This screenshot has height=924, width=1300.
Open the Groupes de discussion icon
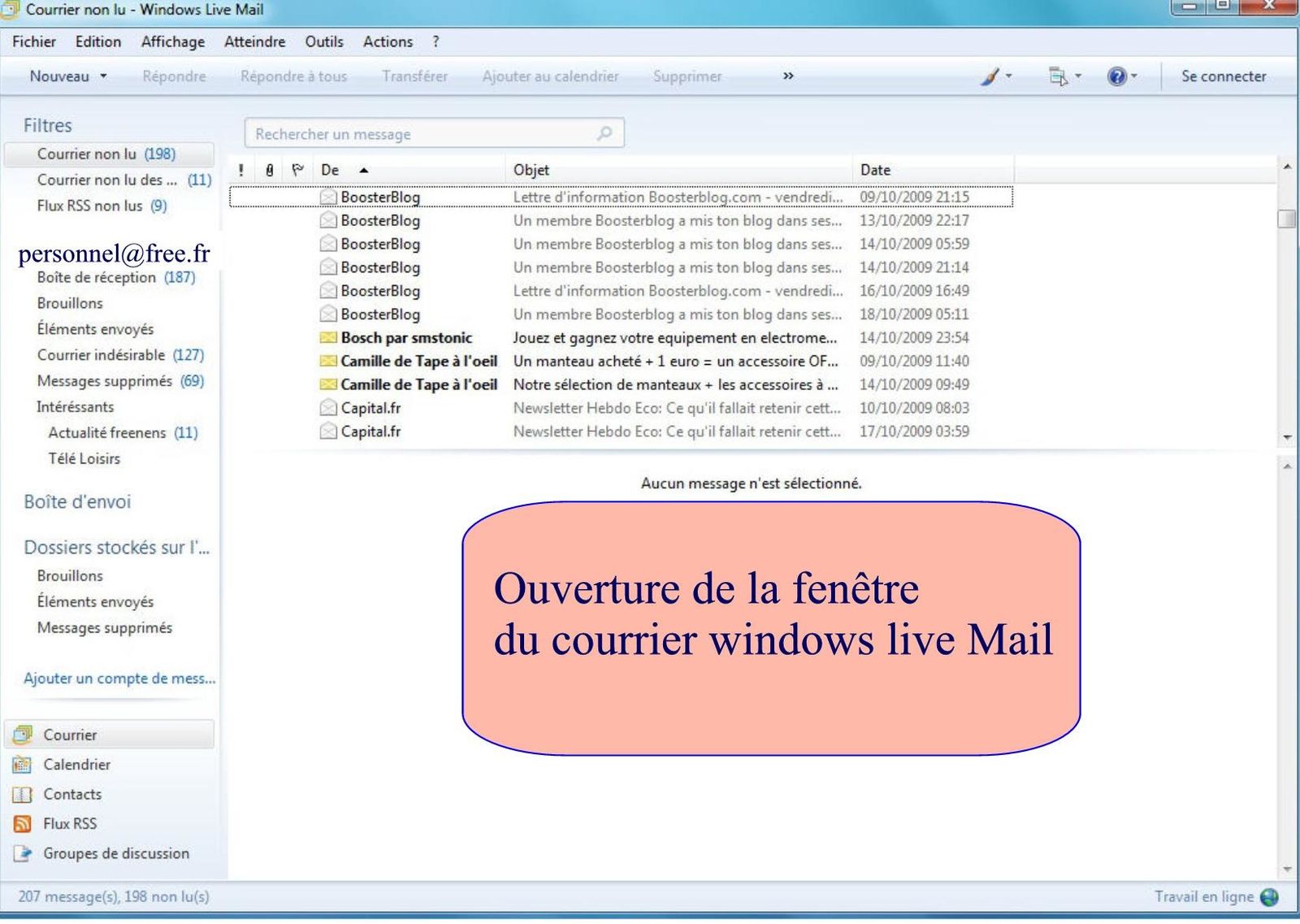point(23,853)
